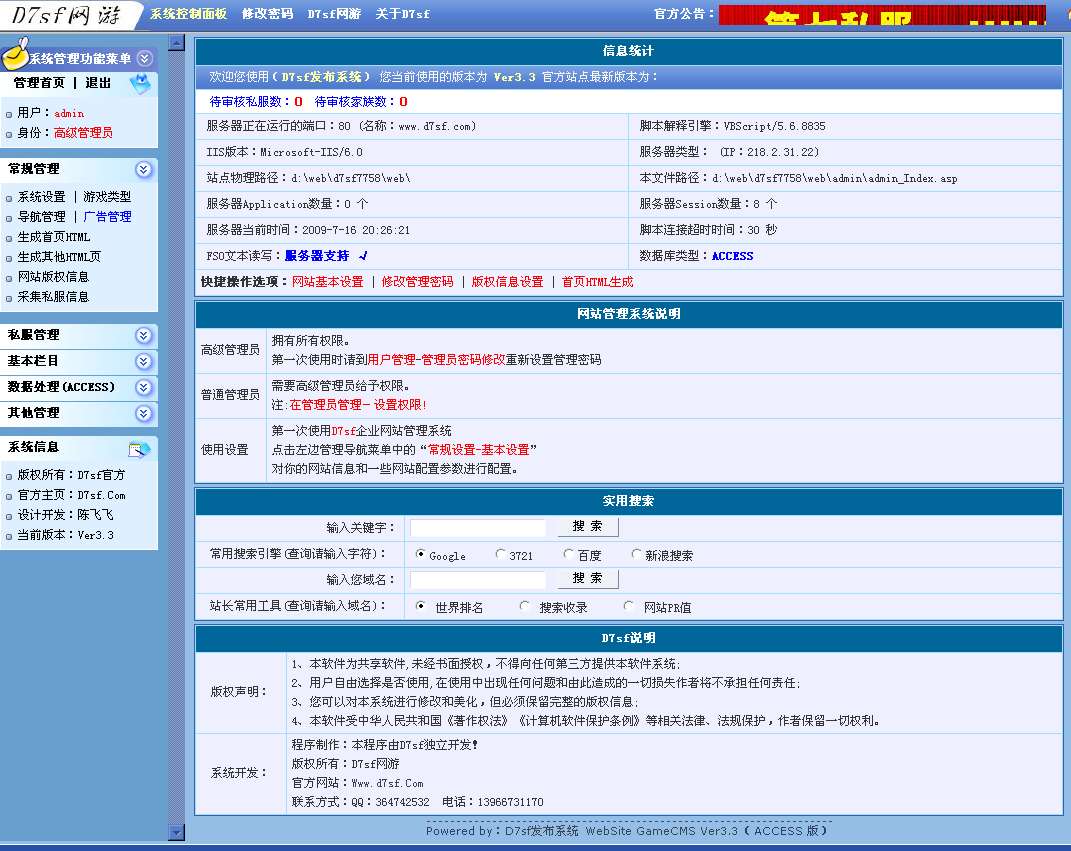Collapse the 系统管理功能菜单 panel chevron
This screenshot has height=851, width=1071.
[x=145, y=59]
